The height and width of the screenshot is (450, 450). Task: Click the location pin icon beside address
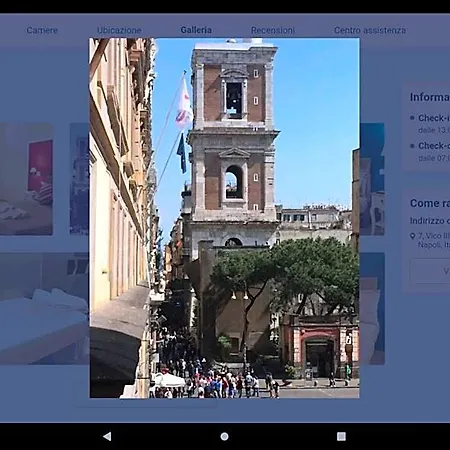[x=412, y=236]
